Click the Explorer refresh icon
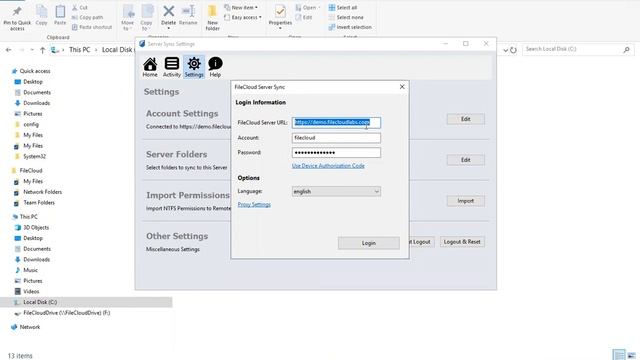The height and width of the screenshot is (360, 640). (x=513, y=50)
